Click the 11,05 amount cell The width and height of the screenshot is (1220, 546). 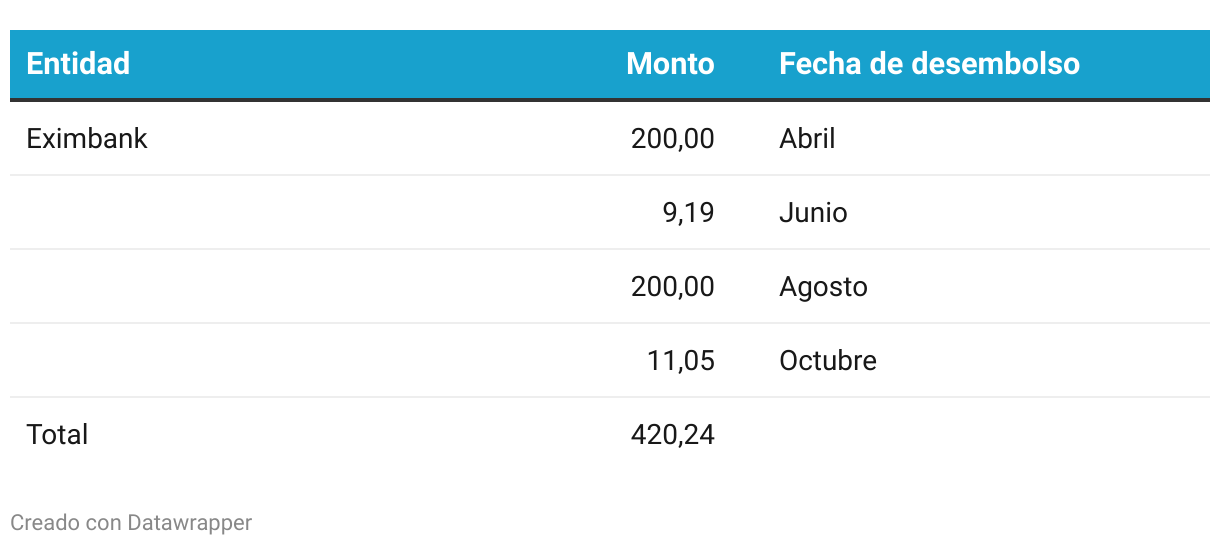pos(680,361)
